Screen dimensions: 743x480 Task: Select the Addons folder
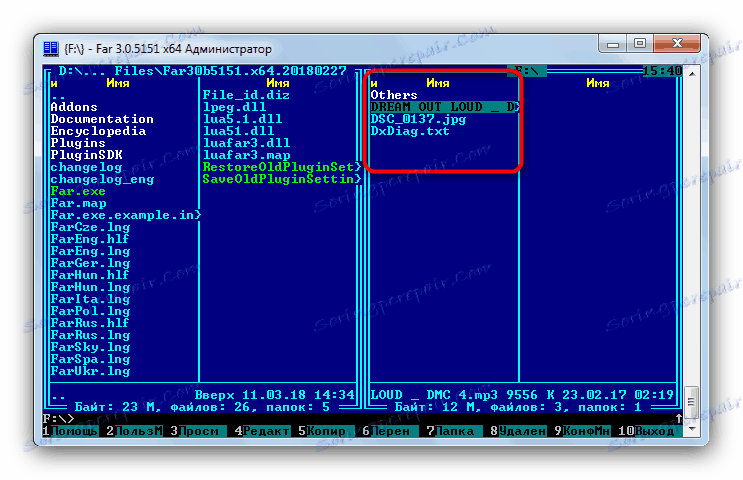coord(74,107)
